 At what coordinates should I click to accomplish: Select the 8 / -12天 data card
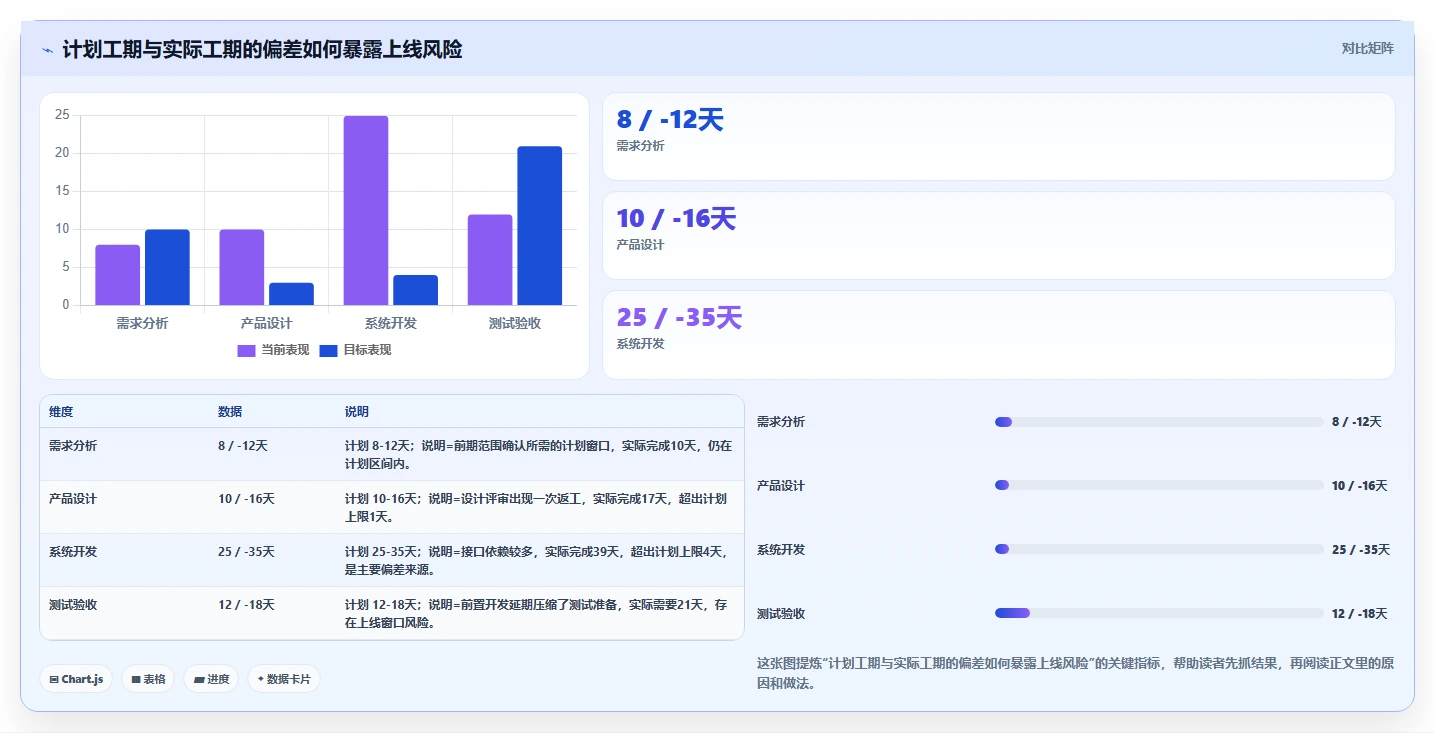click(x=998, y=136)
